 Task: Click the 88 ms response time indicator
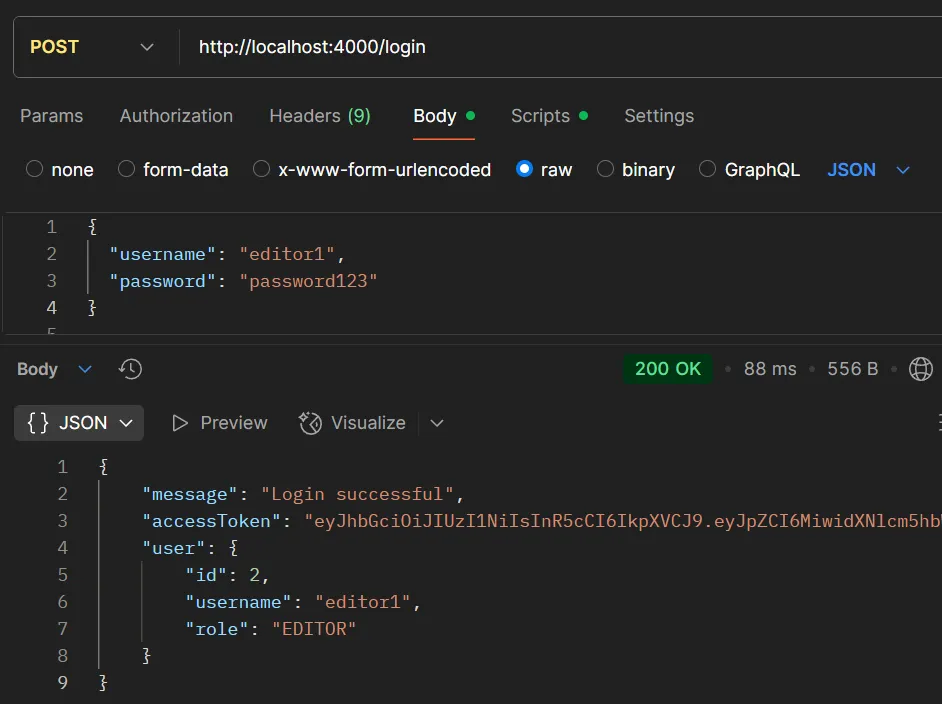coord(770,368)
